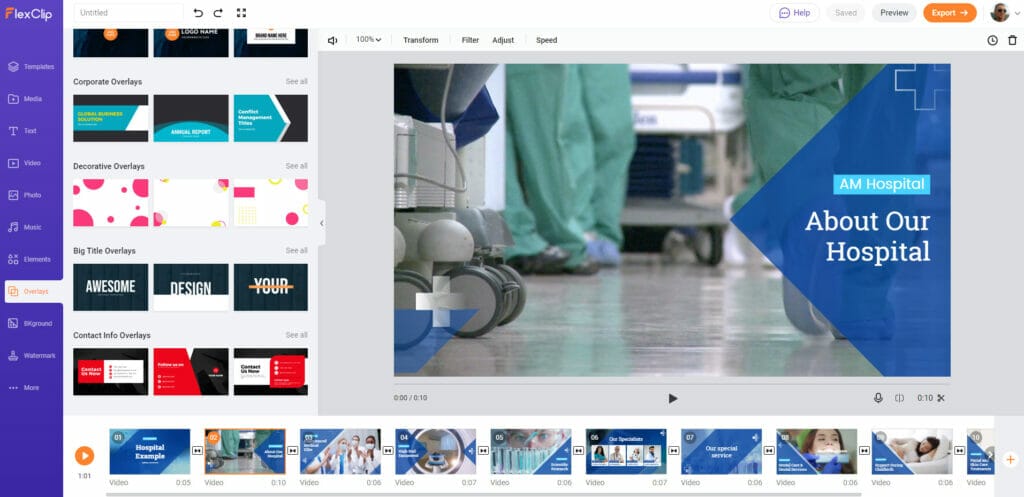
Task: Select storyboard clip 06 Our Specialists
Action: [626, 451]
